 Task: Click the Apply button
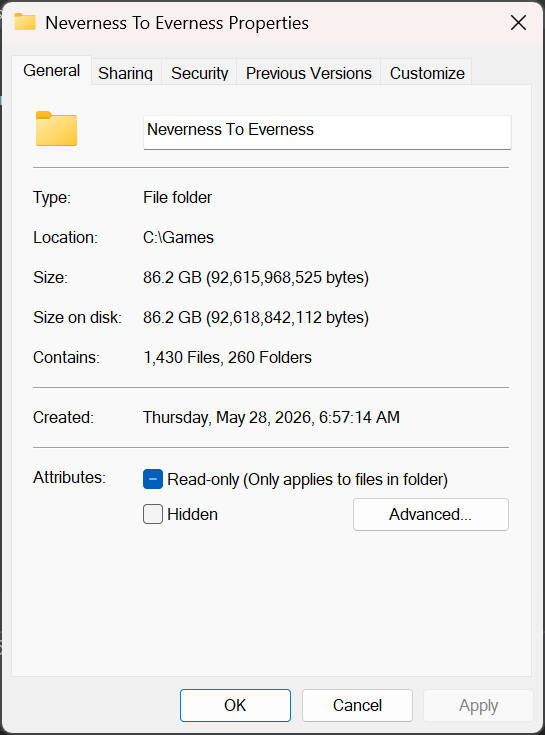tap(478, 705)
